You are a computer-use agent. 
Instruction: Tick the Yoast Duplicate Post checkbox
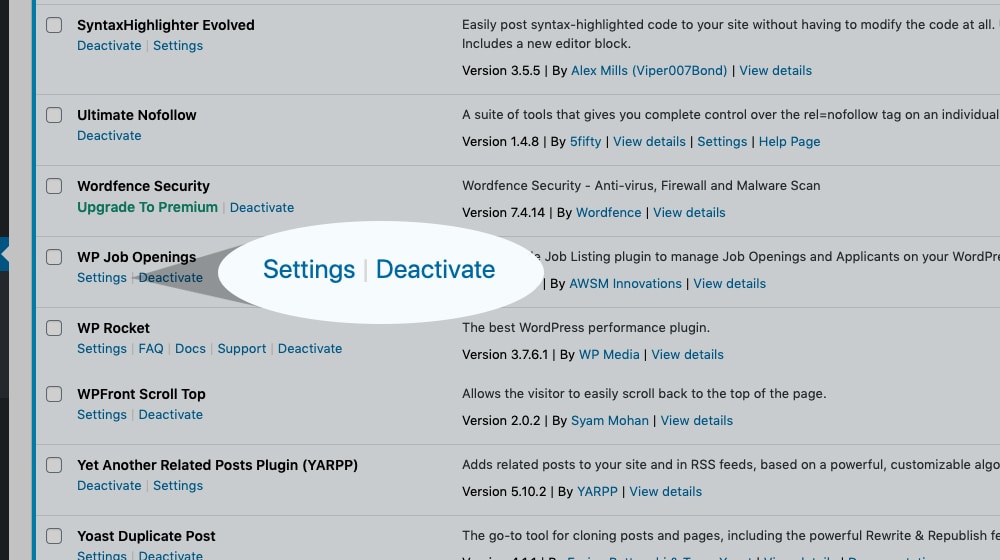click(54, 536)
